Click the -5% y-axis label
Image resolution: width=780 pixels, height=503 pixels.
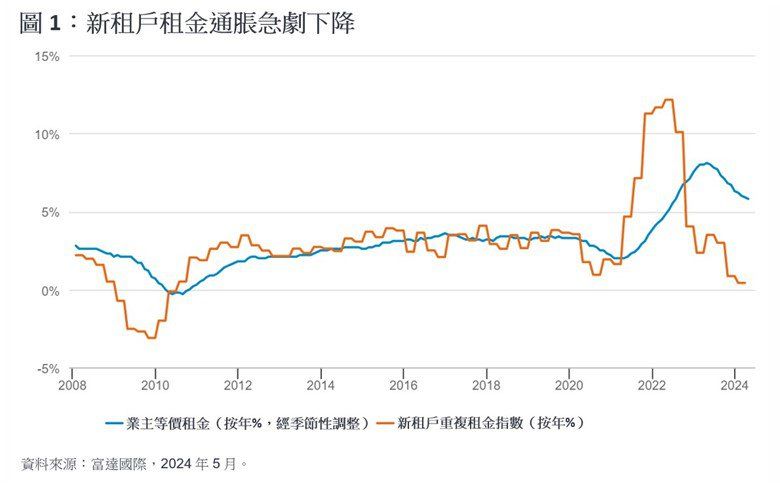pyautogui.click(x=48, y=369)
